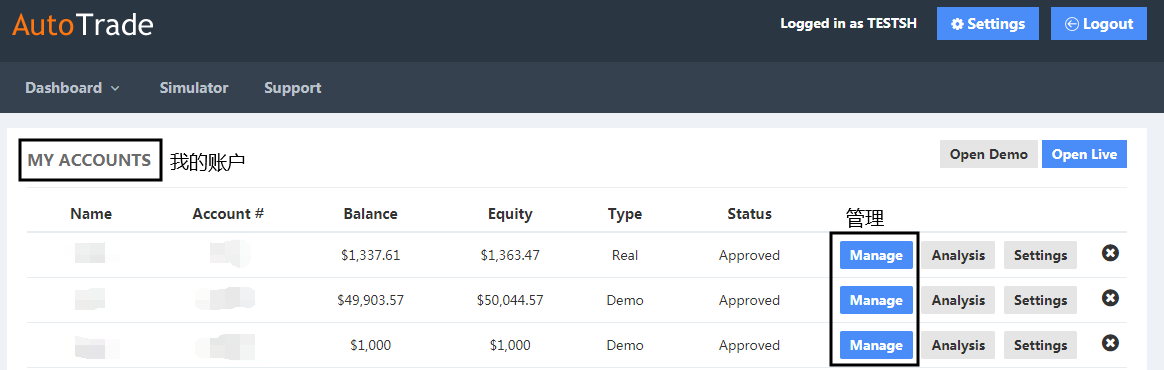This screenshot has height=370, width=1164.
Task: Click the AutoTrade logo
Action: pyautogui.click(x=82, y=25)
